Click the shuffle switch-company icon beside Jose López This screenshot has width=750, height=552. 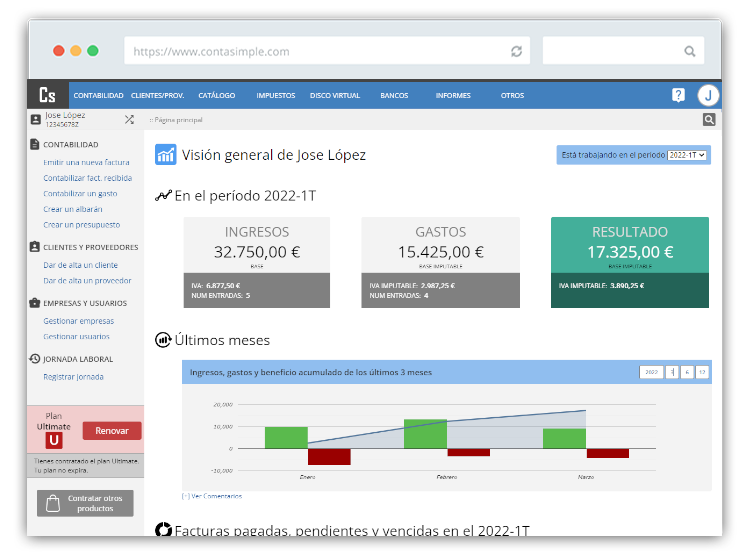click(x=129, y=119)
